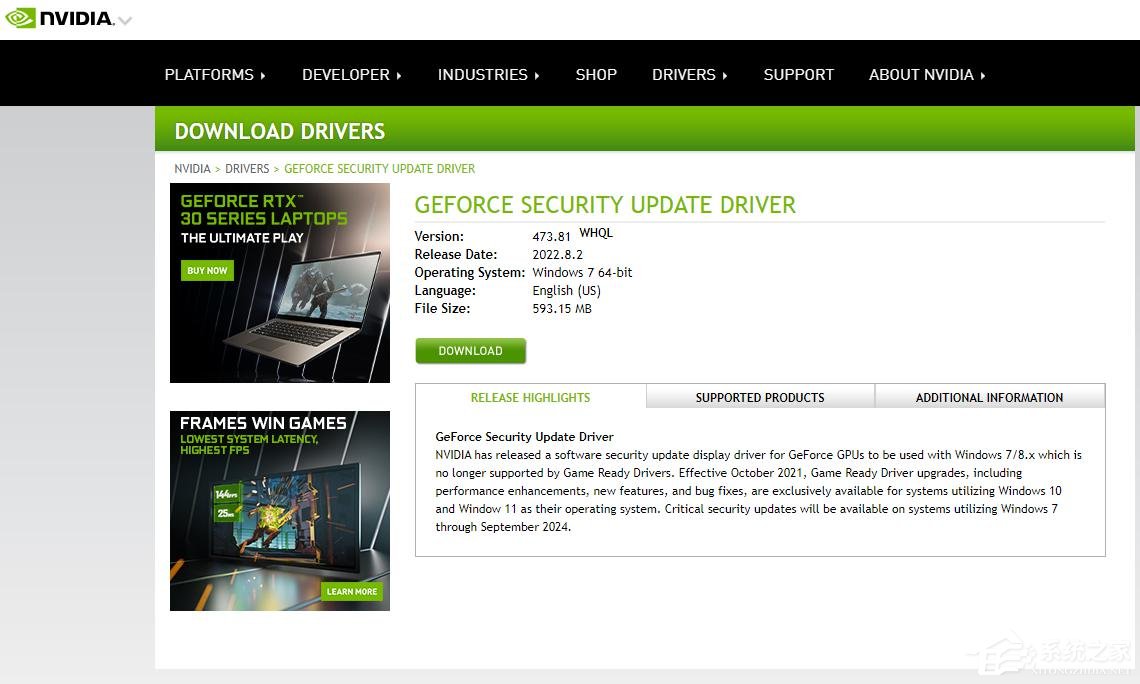Click Buy Now on RTX laptops ad

tap(207, 271)
